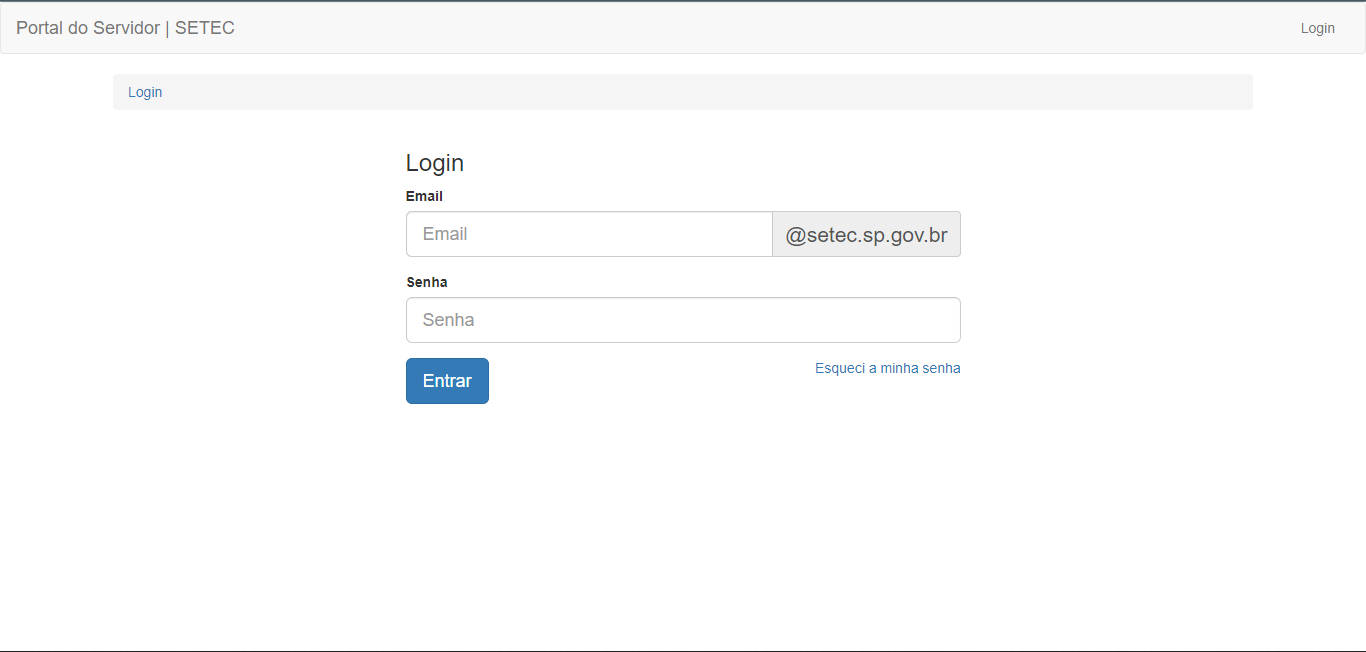This screenshot has height=652, width=1366.
Task: Place cursor in the Email placeholder text
Action: point(445,234)
